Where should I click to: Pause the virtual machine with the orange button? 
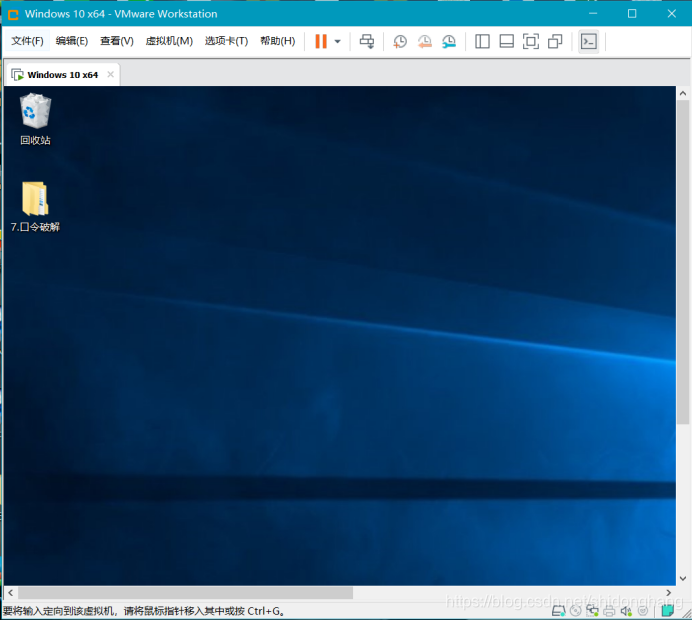321,41
